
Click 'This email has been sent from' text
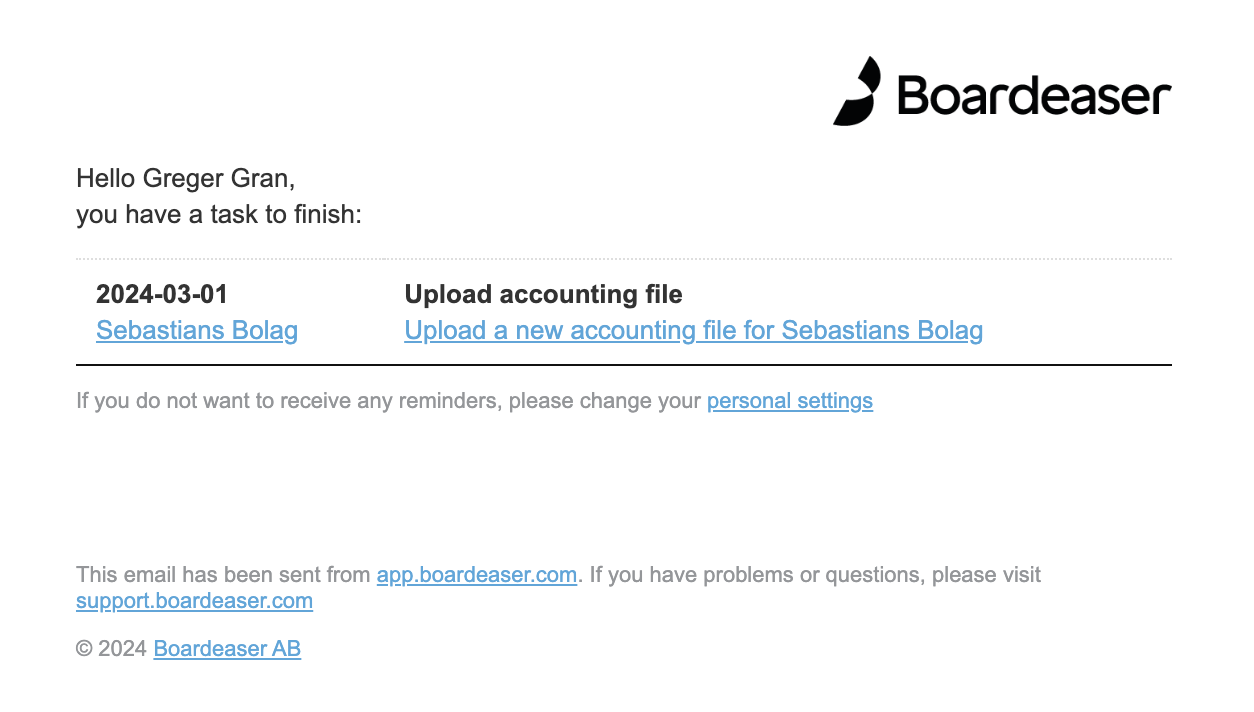coord(224,575)
